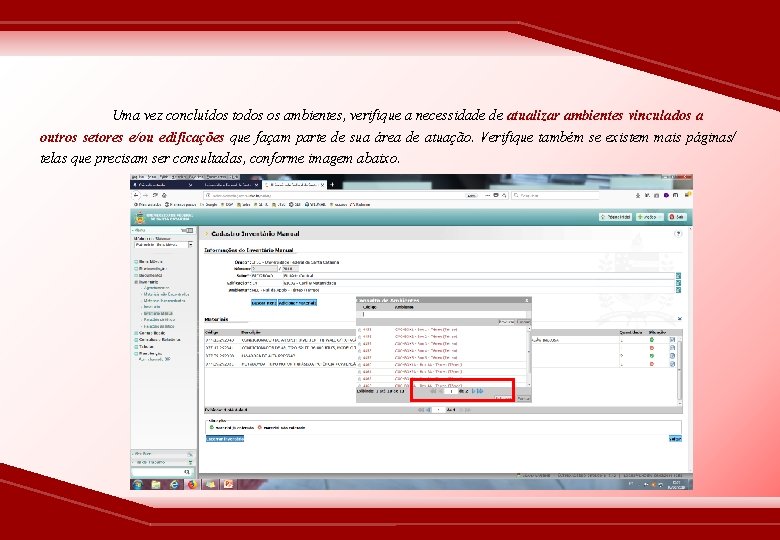Viewport: 780px width, 540px height.
Task: Click lookup icon beside Edificação field
Action: pos(679,283)
